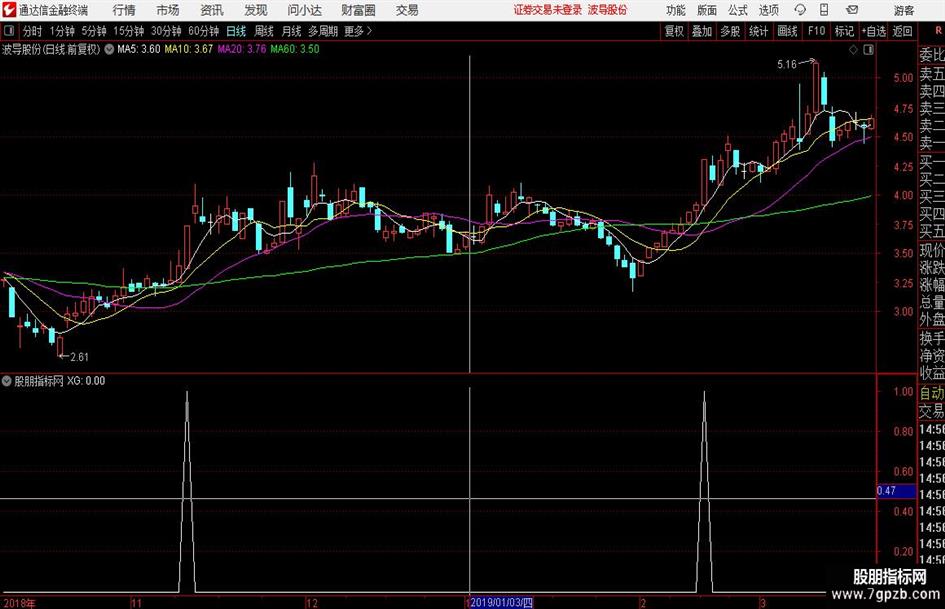Screen dimensions: 945x609
Task: Click the MA5: 3.60 label
Action: point(139,49)
